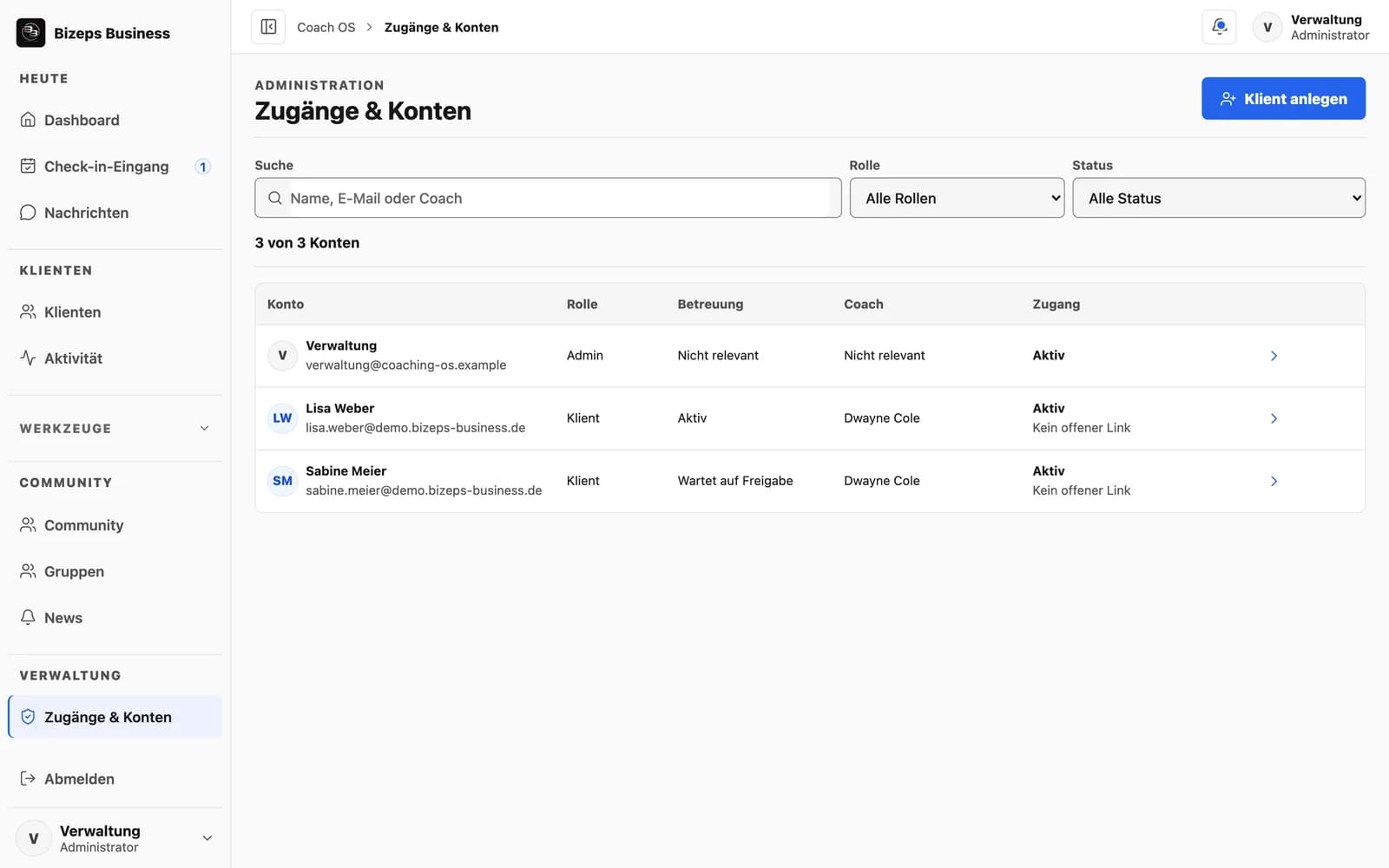Click the Dashboard home icon
Image resolution: width=1389 pixels, height=868 pixels.
[28, 120]
